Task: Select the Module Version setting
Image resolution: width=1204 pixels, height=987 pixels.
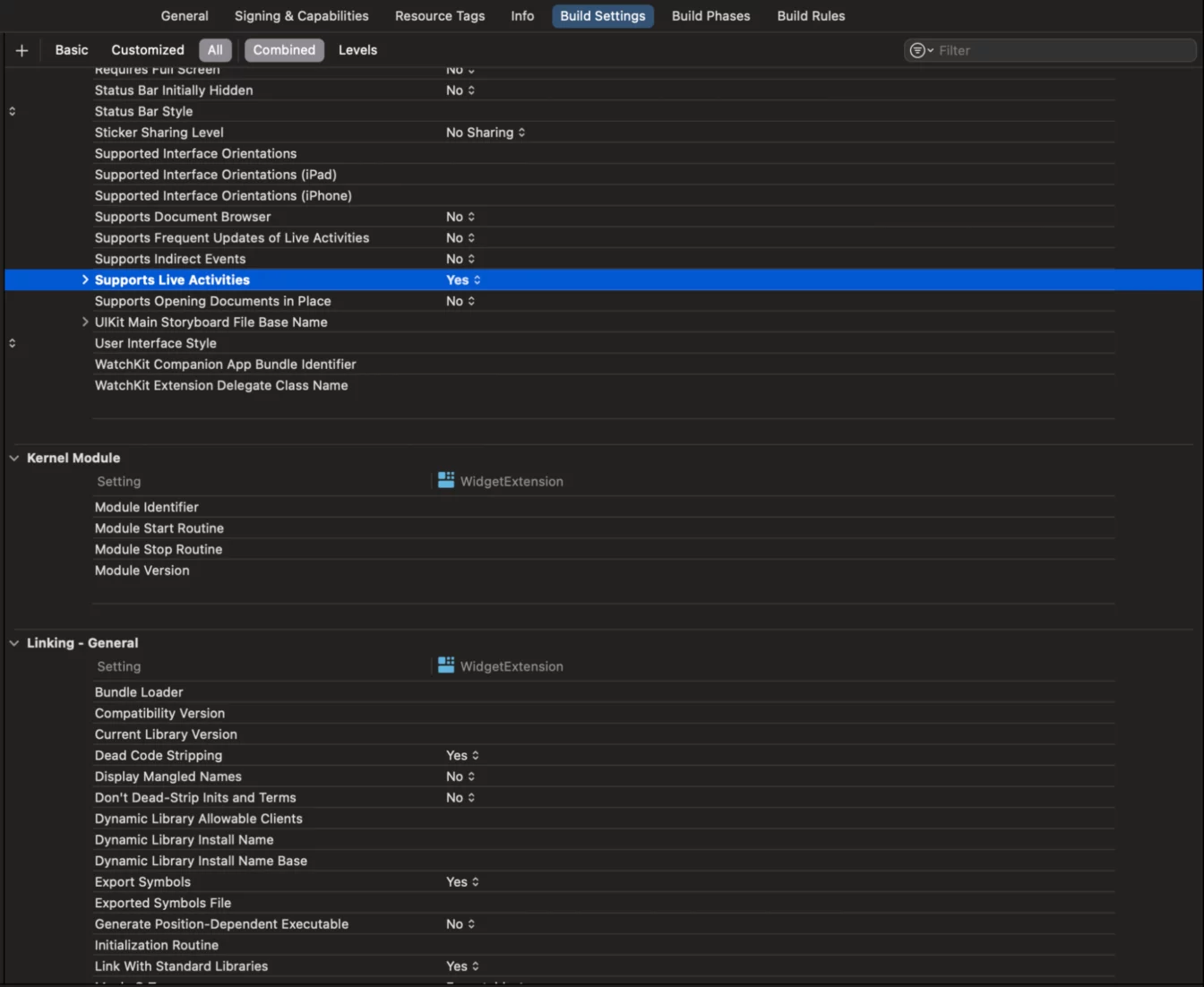Action: 142,571
